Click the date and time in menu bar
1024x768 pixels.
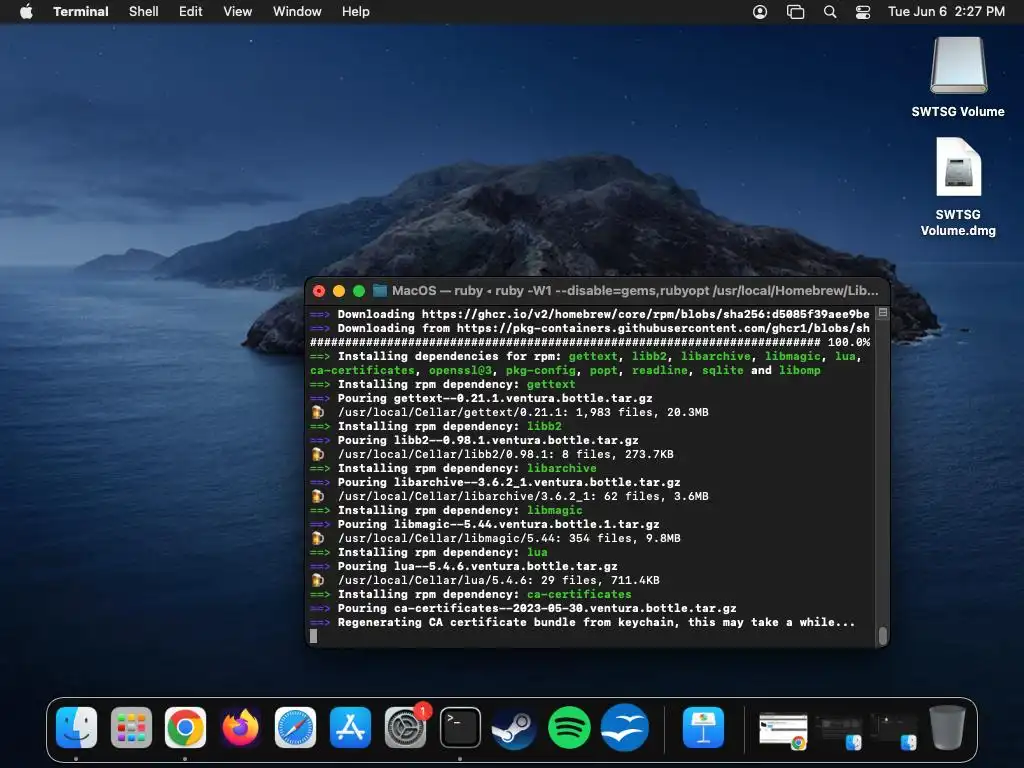tap(946, 12)
